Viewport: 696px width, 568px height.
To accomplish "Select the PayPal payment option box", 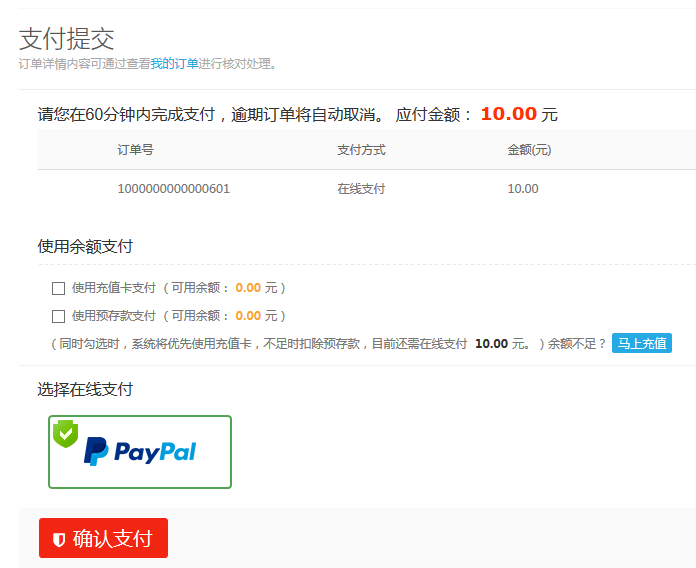I will point(140,452).
